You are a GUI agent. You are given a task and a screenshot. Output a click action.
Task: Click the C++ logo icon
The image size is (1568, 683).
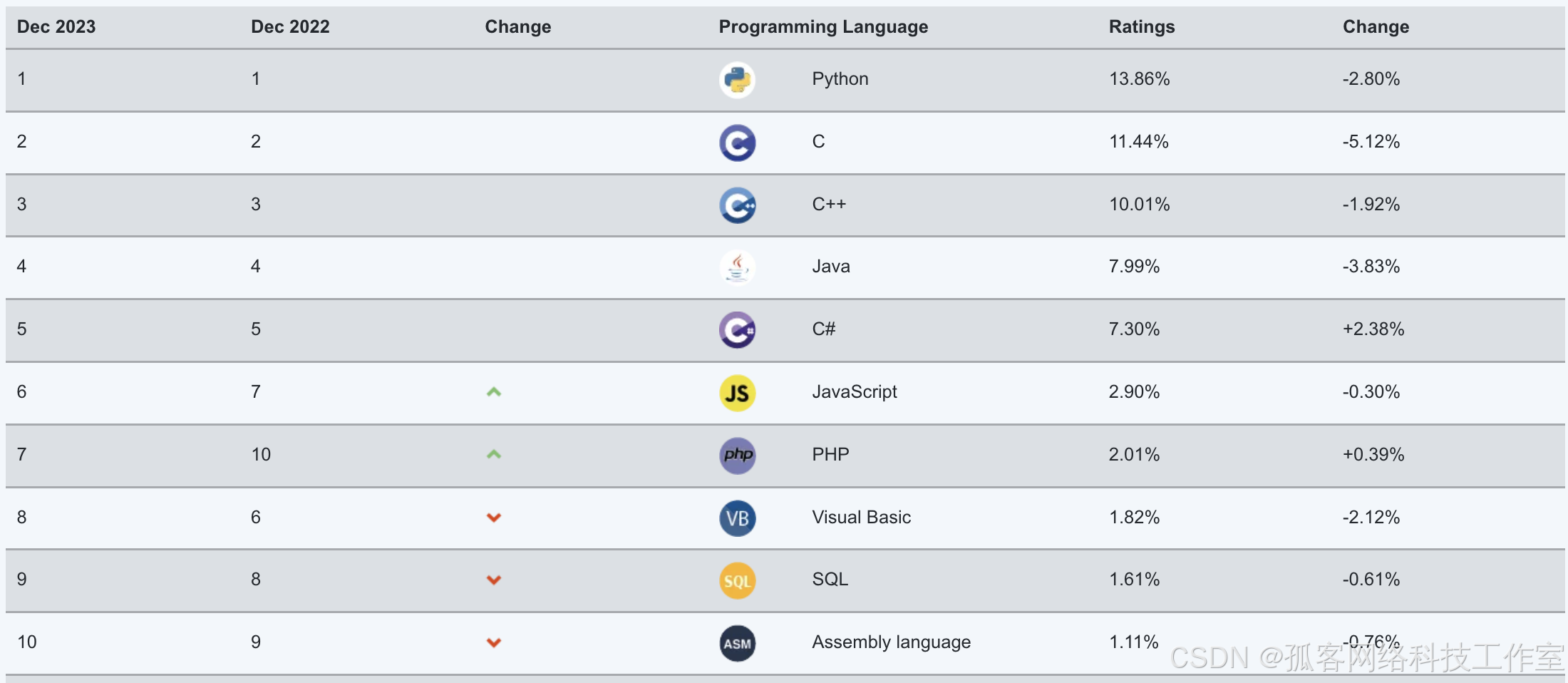(x=737, y=205)
